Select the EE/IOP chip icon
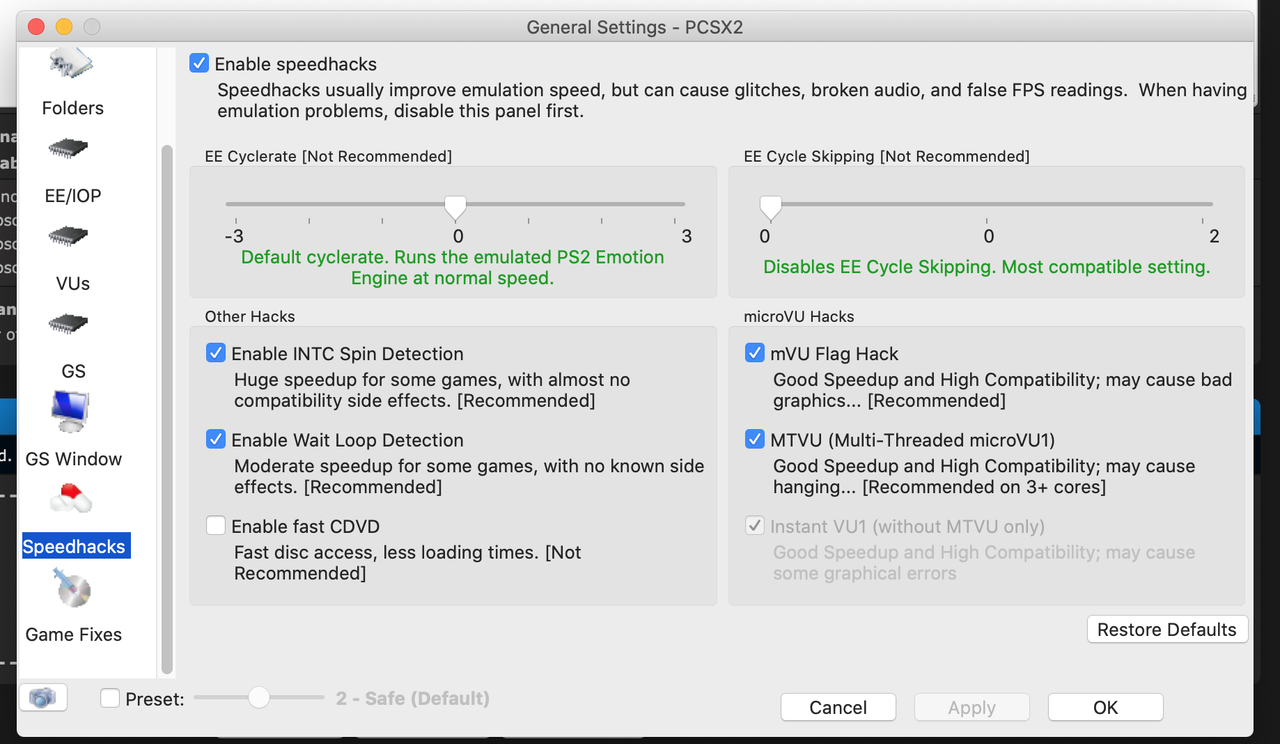Image resolution: width=1280 pixels, height=744 pixels. 68,150
